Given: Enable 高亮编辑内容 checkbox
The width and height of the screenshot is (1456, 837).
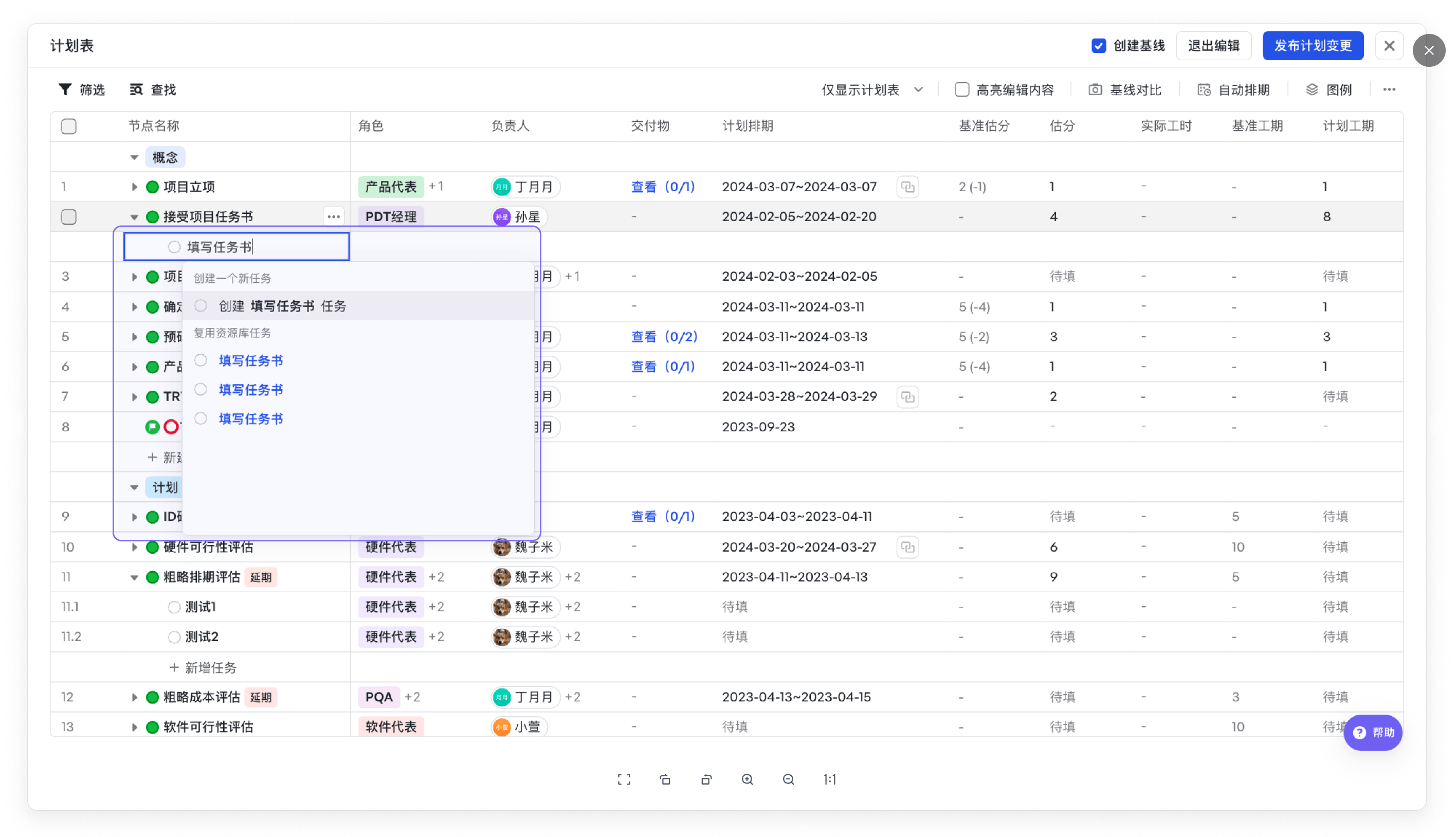Looking at the screenshot, I should point(961,89).
